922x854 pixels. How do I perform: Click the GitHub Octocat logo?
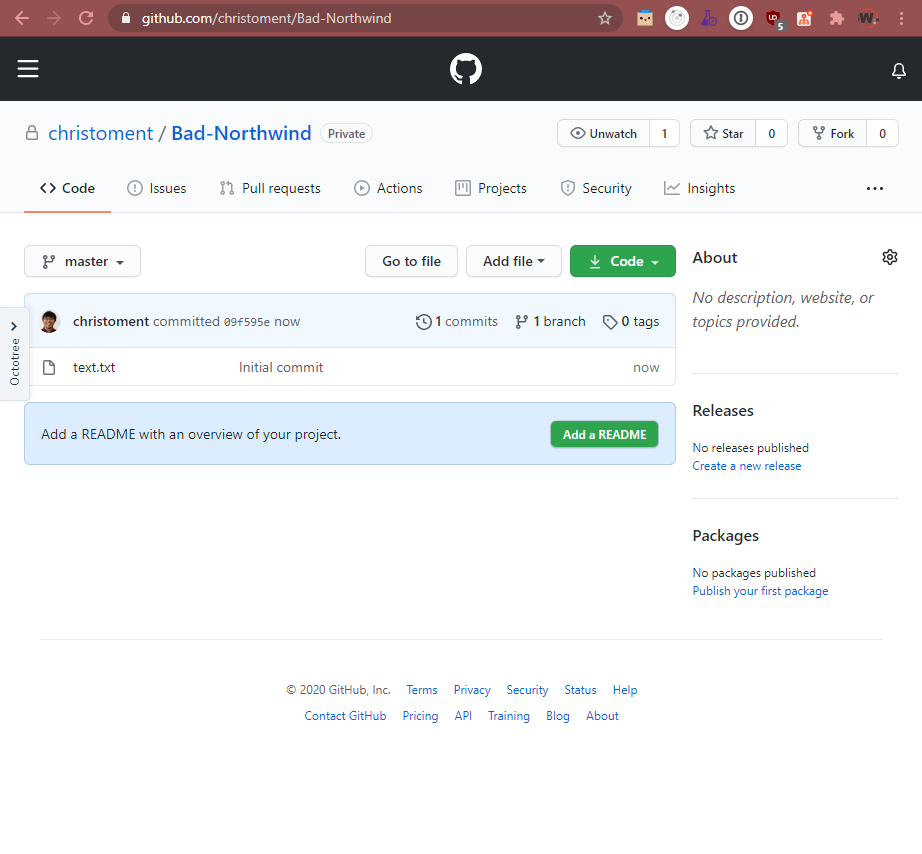click(465, 69)
